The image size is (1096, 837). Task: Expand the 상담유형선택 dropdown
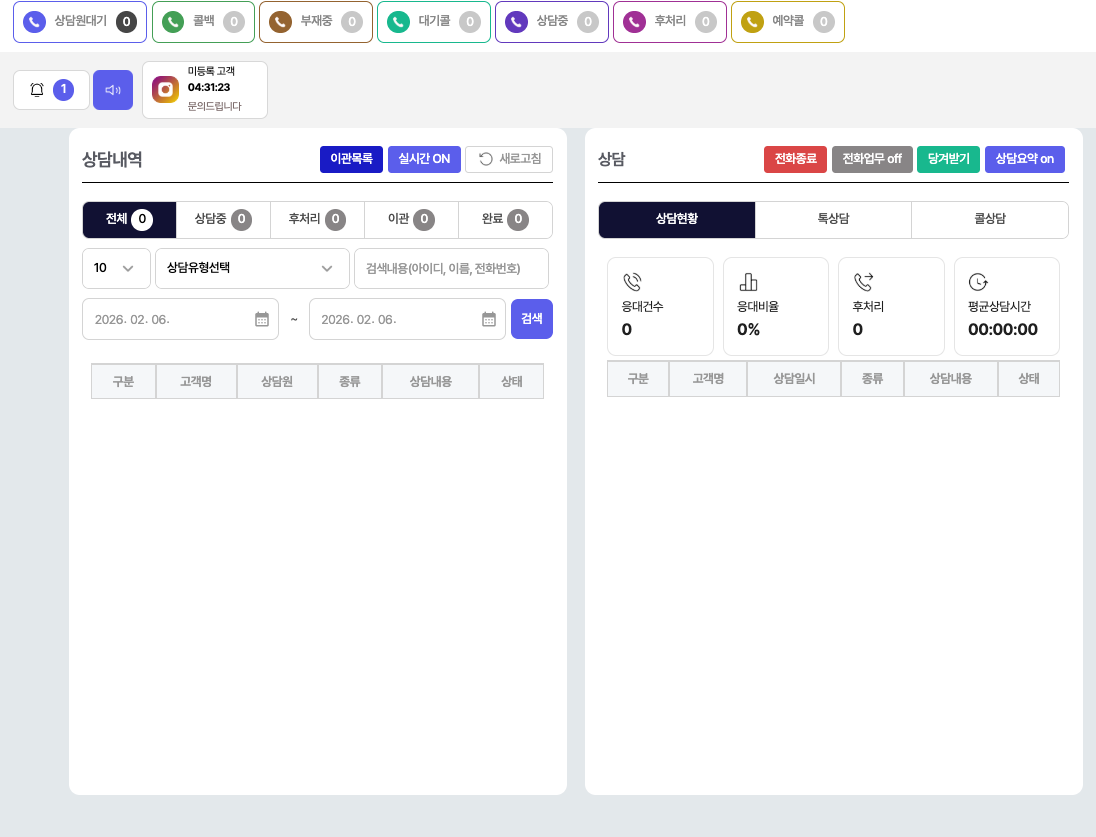(x=252, y=268)
